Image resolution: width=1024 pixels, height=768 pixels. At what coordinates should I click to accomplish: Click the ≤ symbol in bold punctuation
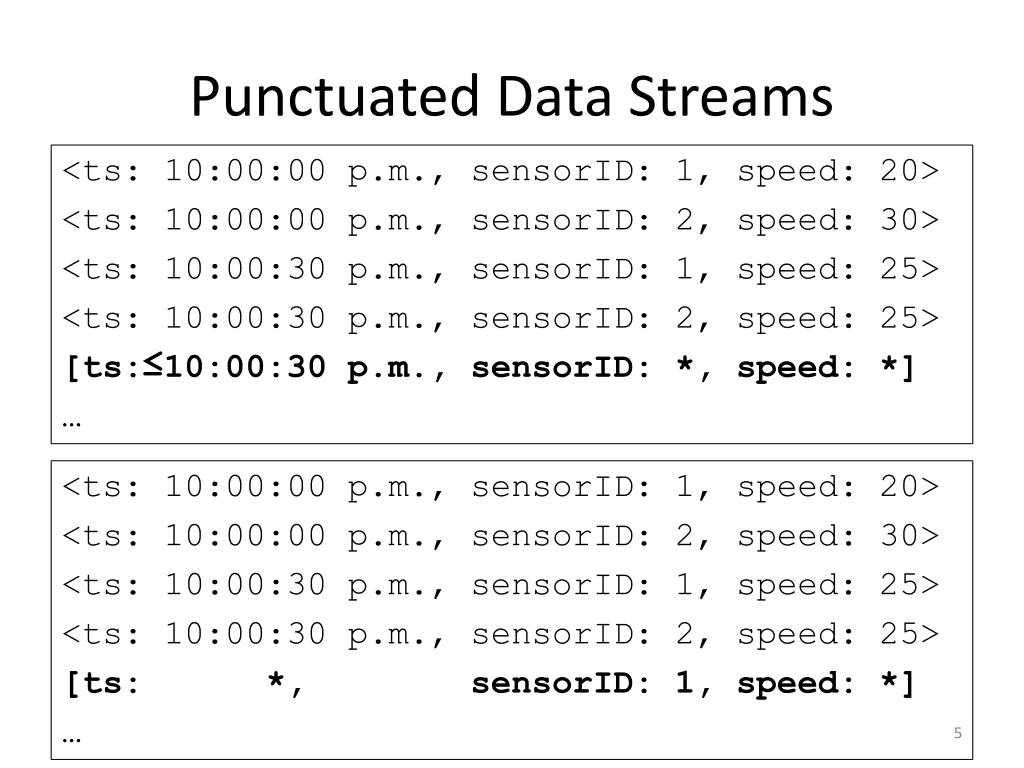pyautogui.click(x=152, y=364)
